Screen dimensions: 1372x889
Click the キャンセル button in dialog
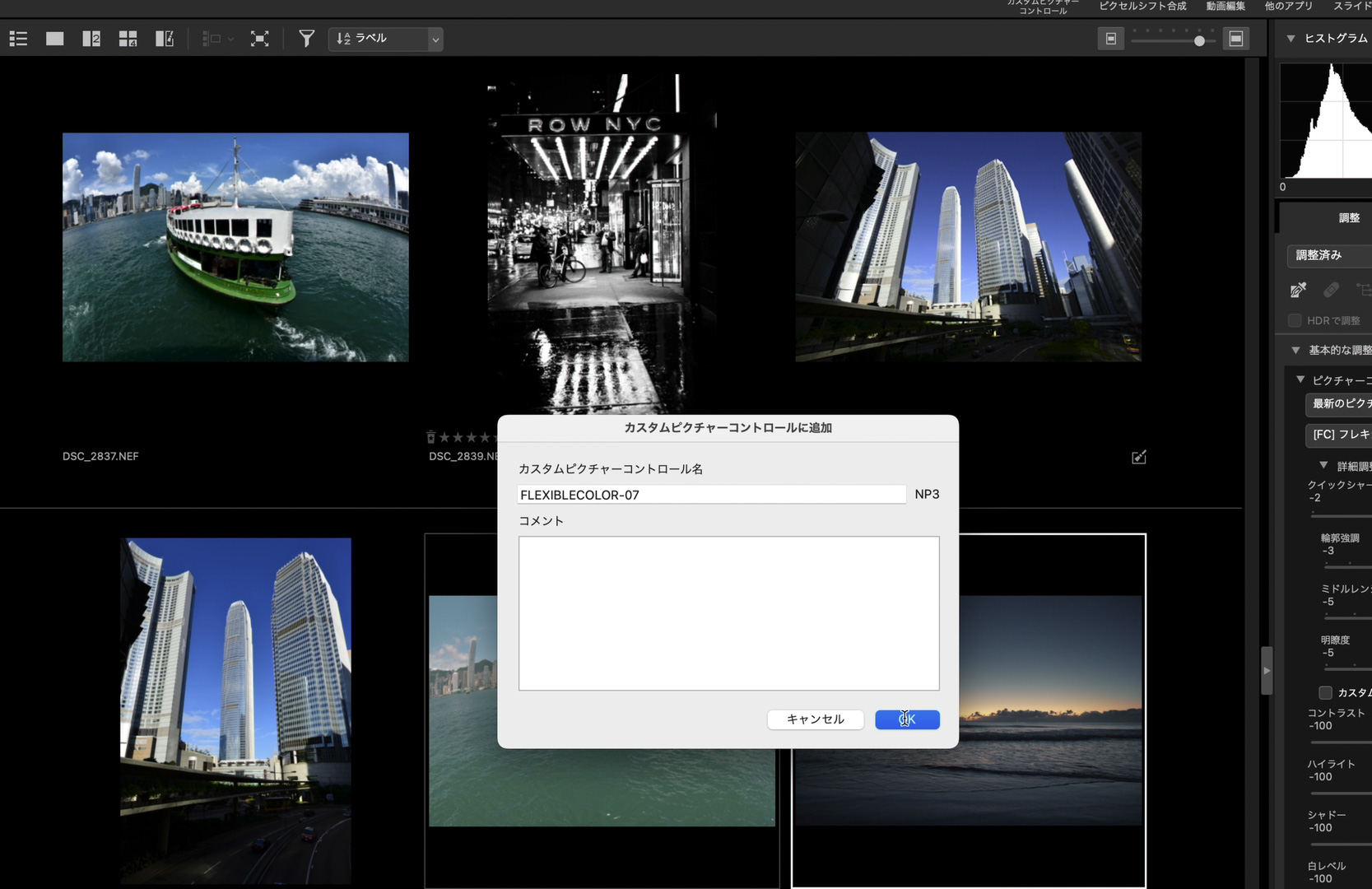[x=816, y=719]
